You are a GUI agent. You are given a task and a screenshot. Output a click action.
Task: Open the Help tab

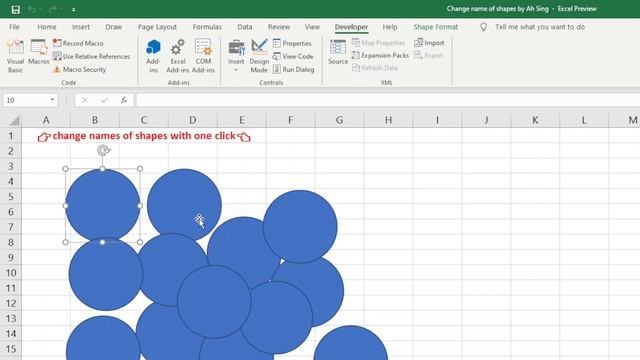coord(389,27)
